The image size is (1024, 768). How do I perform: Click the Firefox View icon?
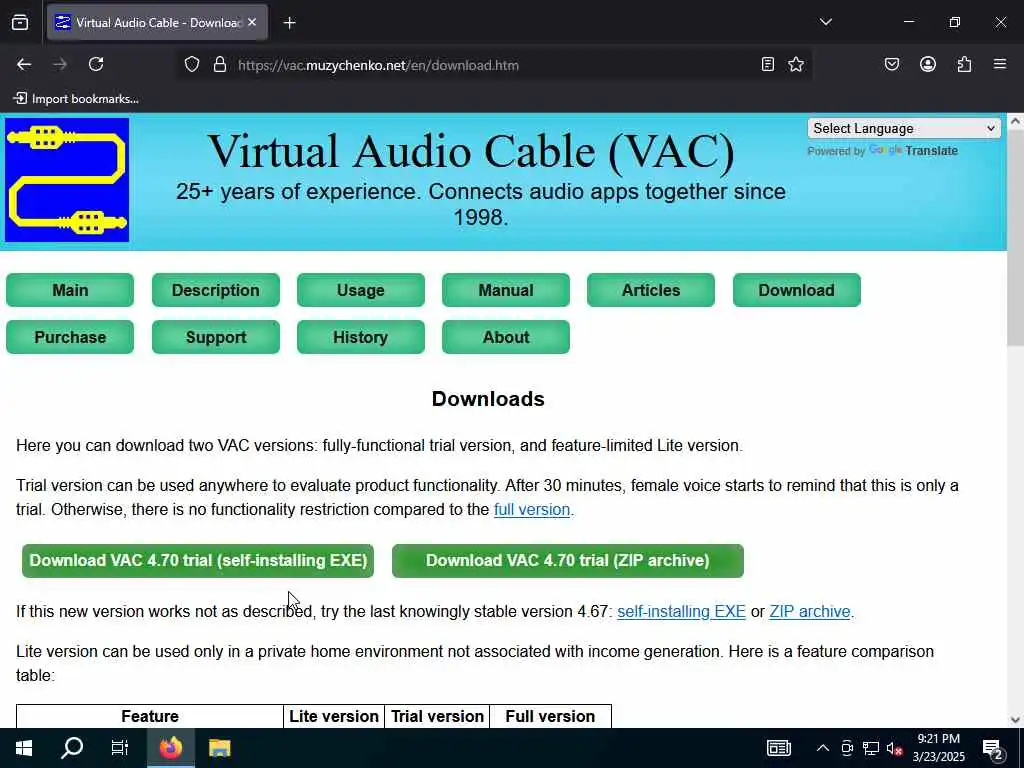tap(20, 23)
